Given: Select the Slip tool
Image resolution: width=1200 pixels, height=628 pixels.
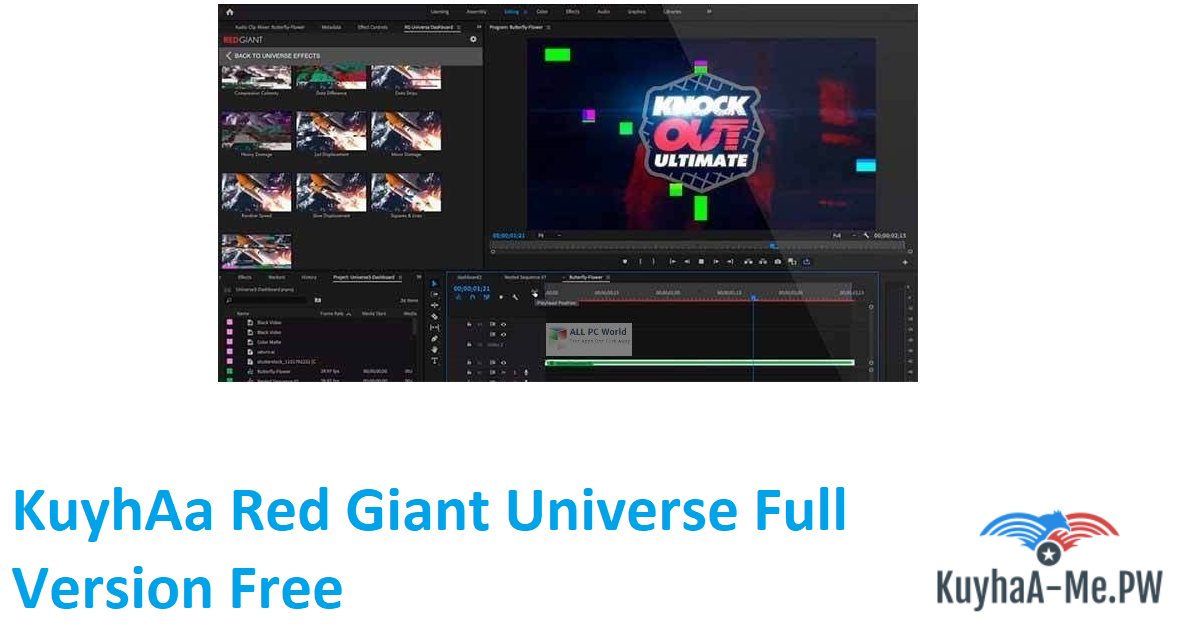Looking at the screenshot, I should 434,327.
